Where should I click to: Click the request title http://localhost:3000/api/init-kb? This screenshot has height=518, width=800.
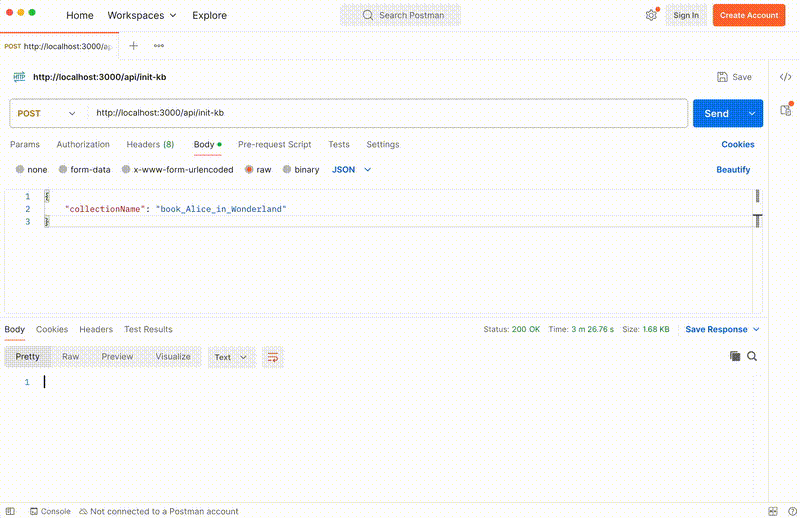(x=99, y=77)
